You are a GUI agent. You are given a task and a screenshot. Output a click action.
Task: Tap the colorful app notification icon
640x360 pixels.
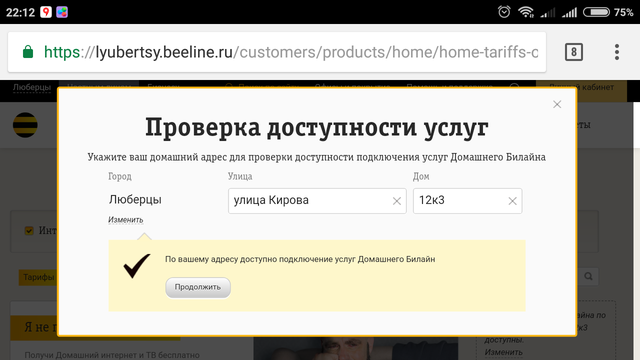62,12
